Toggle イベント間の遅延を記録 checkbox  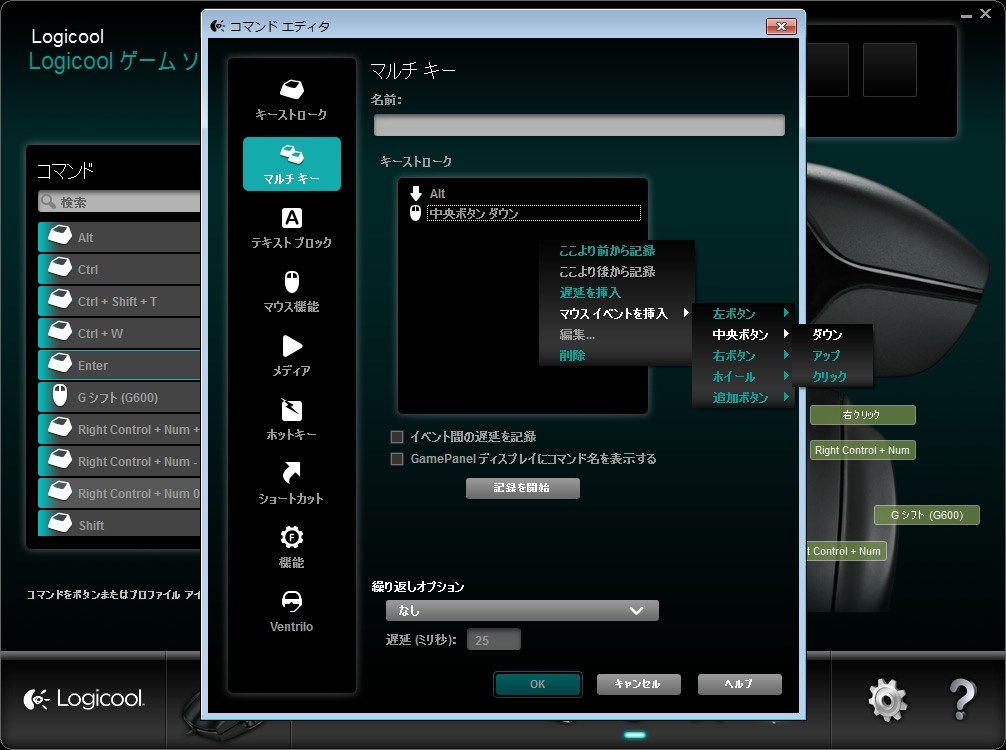coord(397,437)
